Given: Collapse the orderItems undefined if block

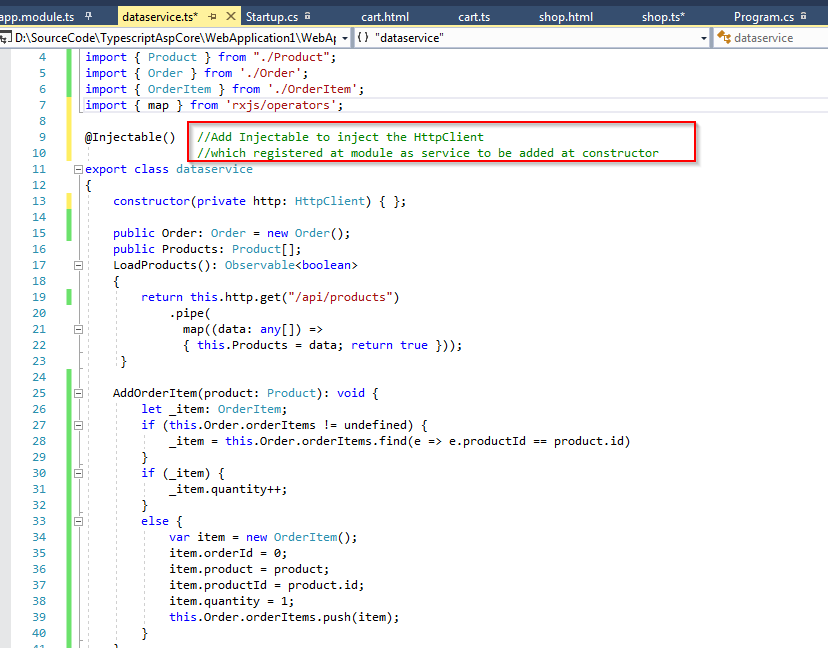Looking at the screenshot, I should click(78, 426).
